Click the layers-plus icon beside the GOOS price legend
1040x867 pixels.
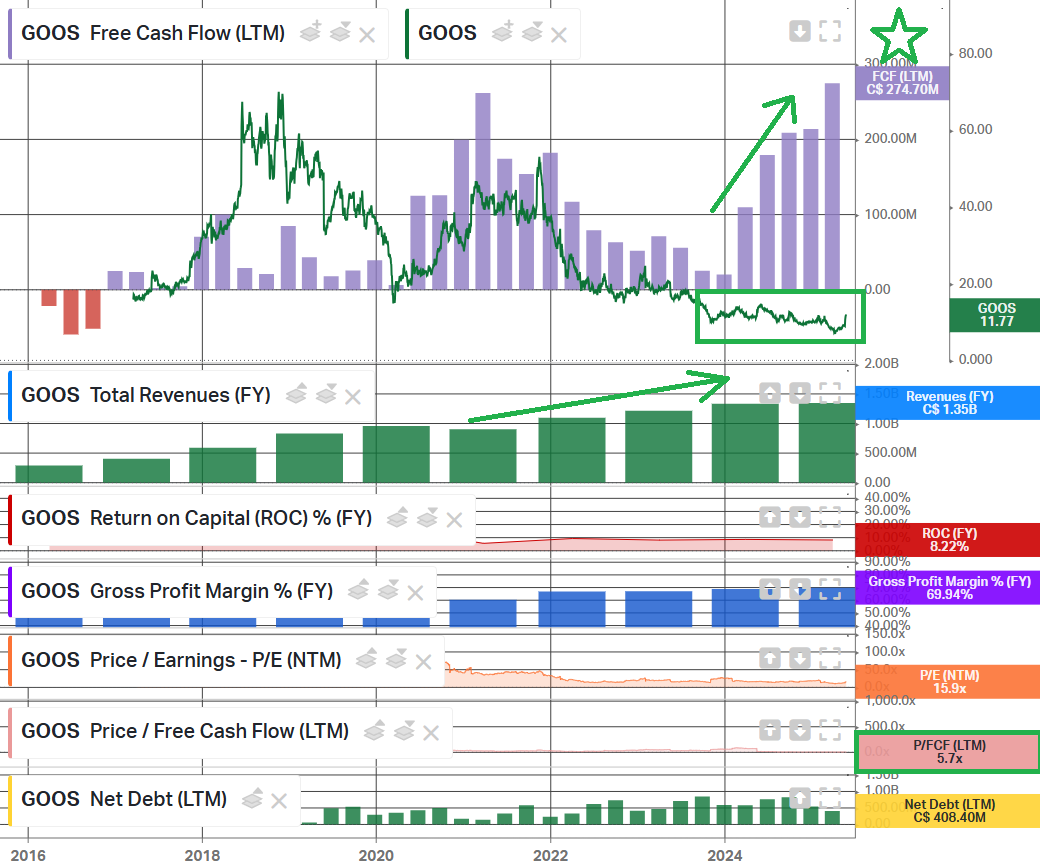[x=502, y=31]
